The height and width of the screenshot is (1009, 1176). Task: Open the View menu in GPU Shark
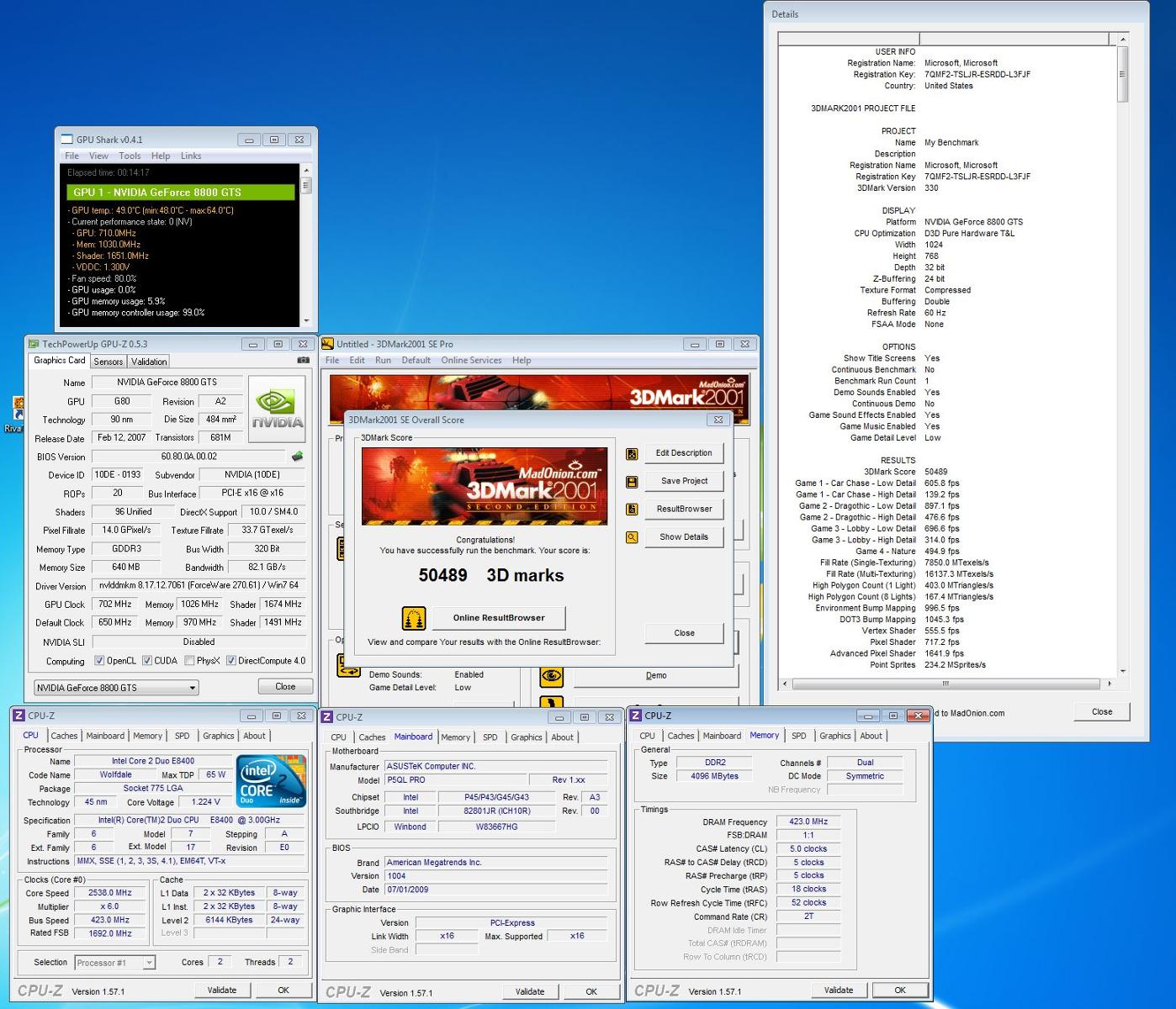[x=98, y=156]
